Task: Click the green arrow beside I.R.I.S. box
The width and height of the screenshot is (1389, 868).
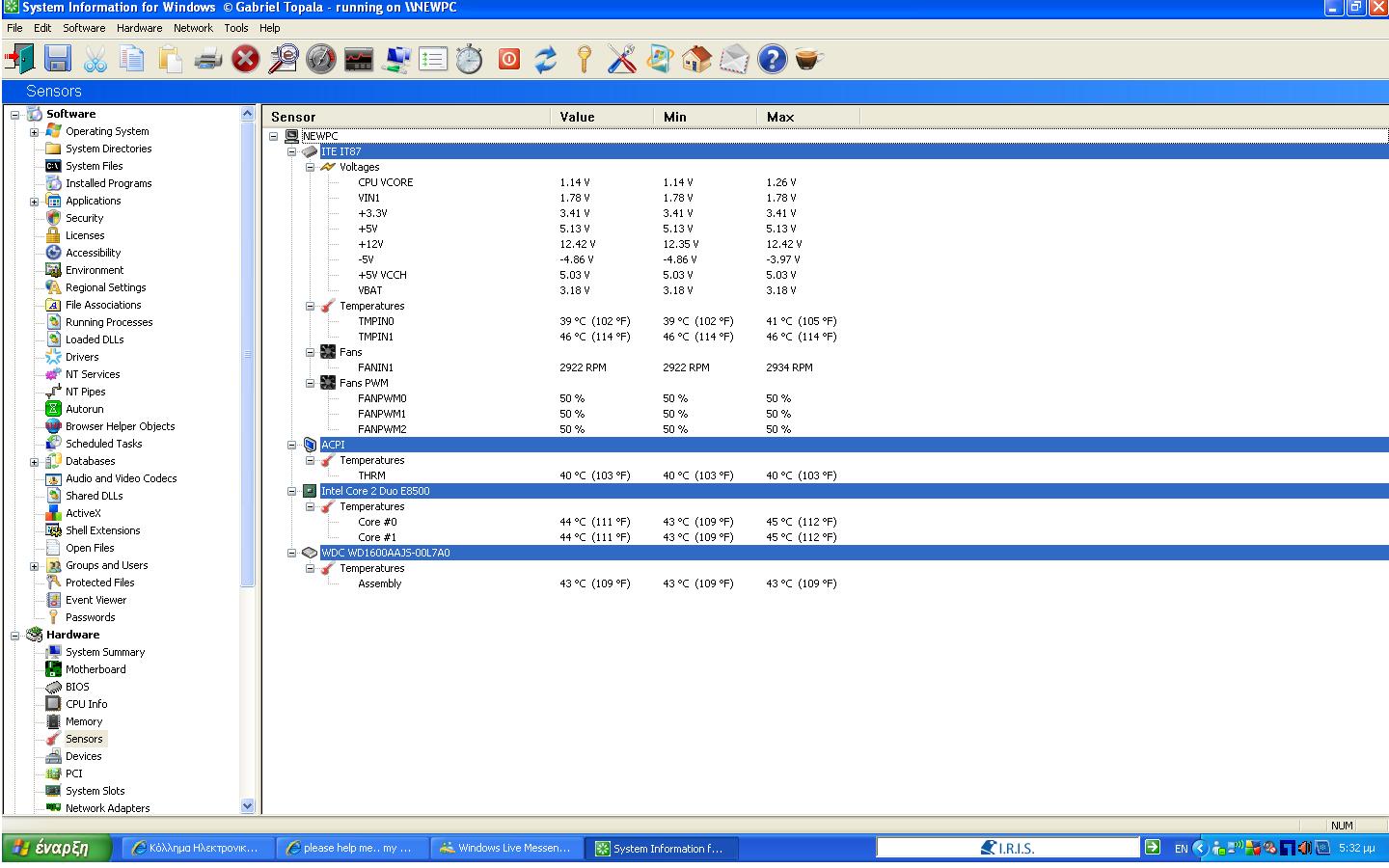Action: [1153, 848]
